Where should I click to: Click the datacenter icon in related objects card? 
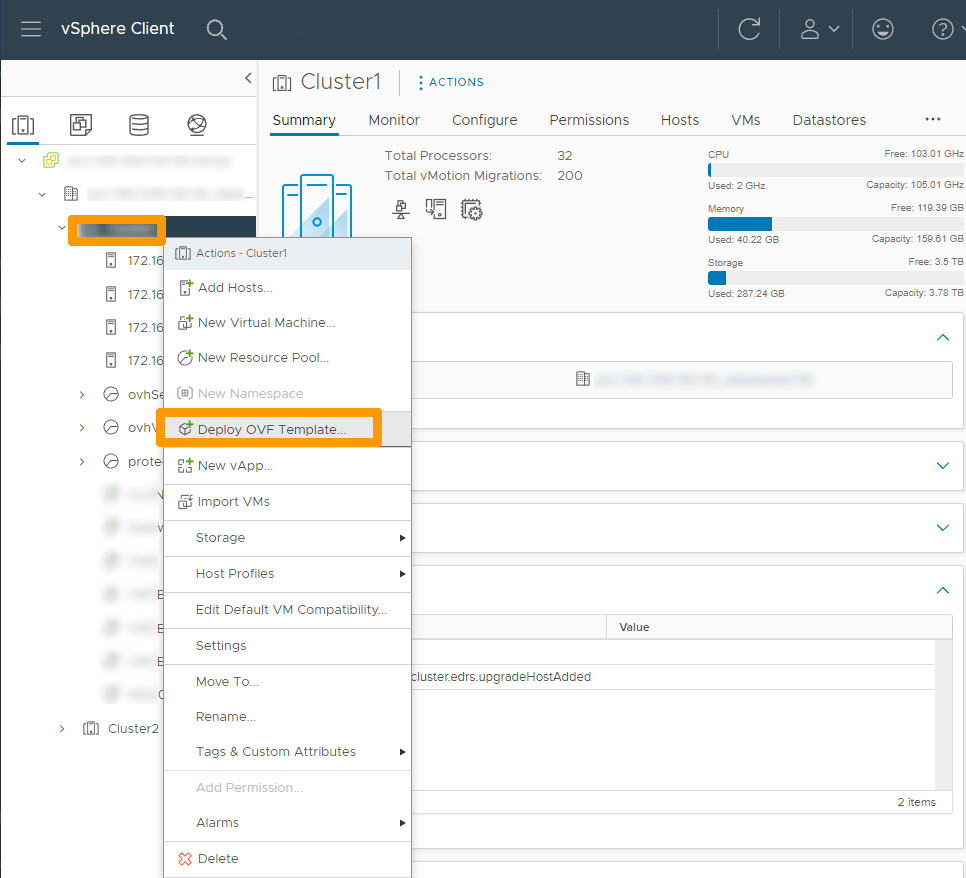582,379
